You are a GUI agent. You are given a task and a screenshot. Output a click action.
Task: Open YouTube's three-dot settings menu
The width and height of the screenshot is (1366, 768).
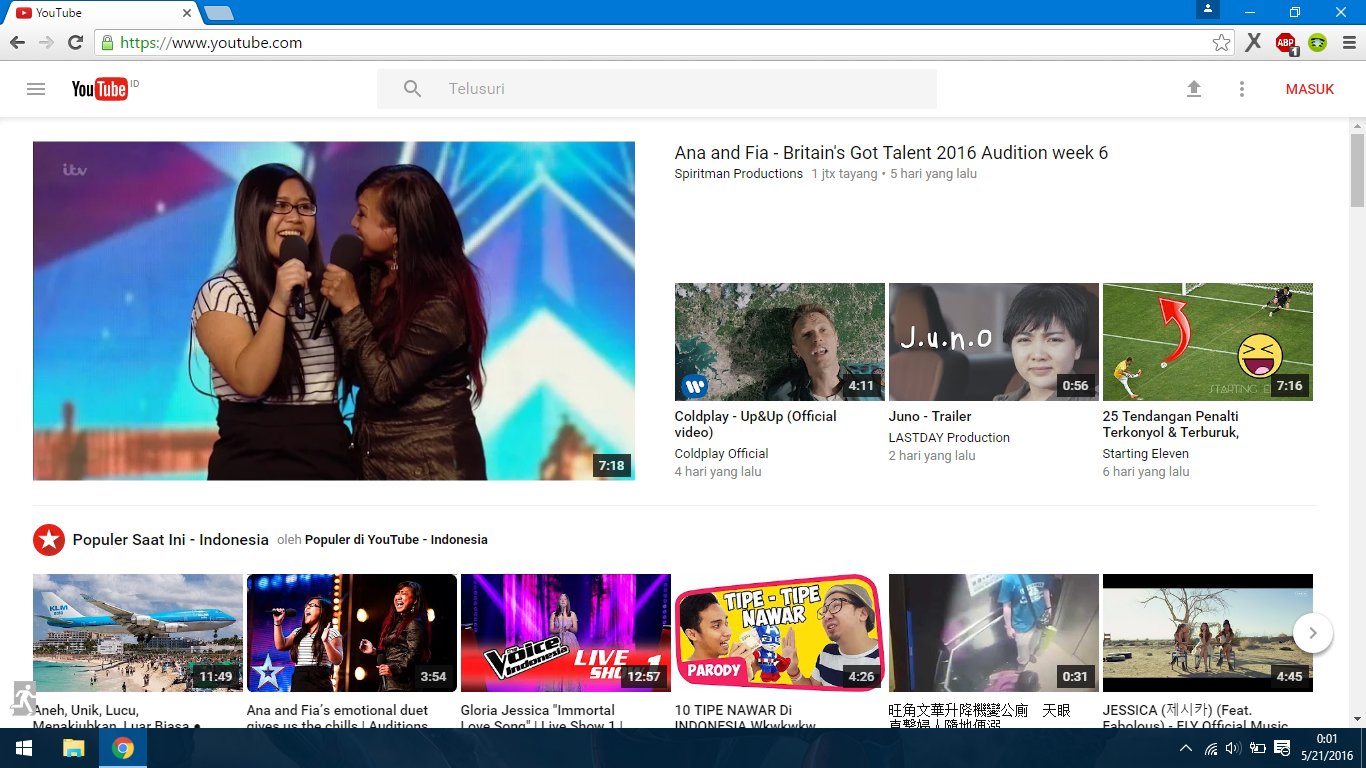coord(1241,89)
